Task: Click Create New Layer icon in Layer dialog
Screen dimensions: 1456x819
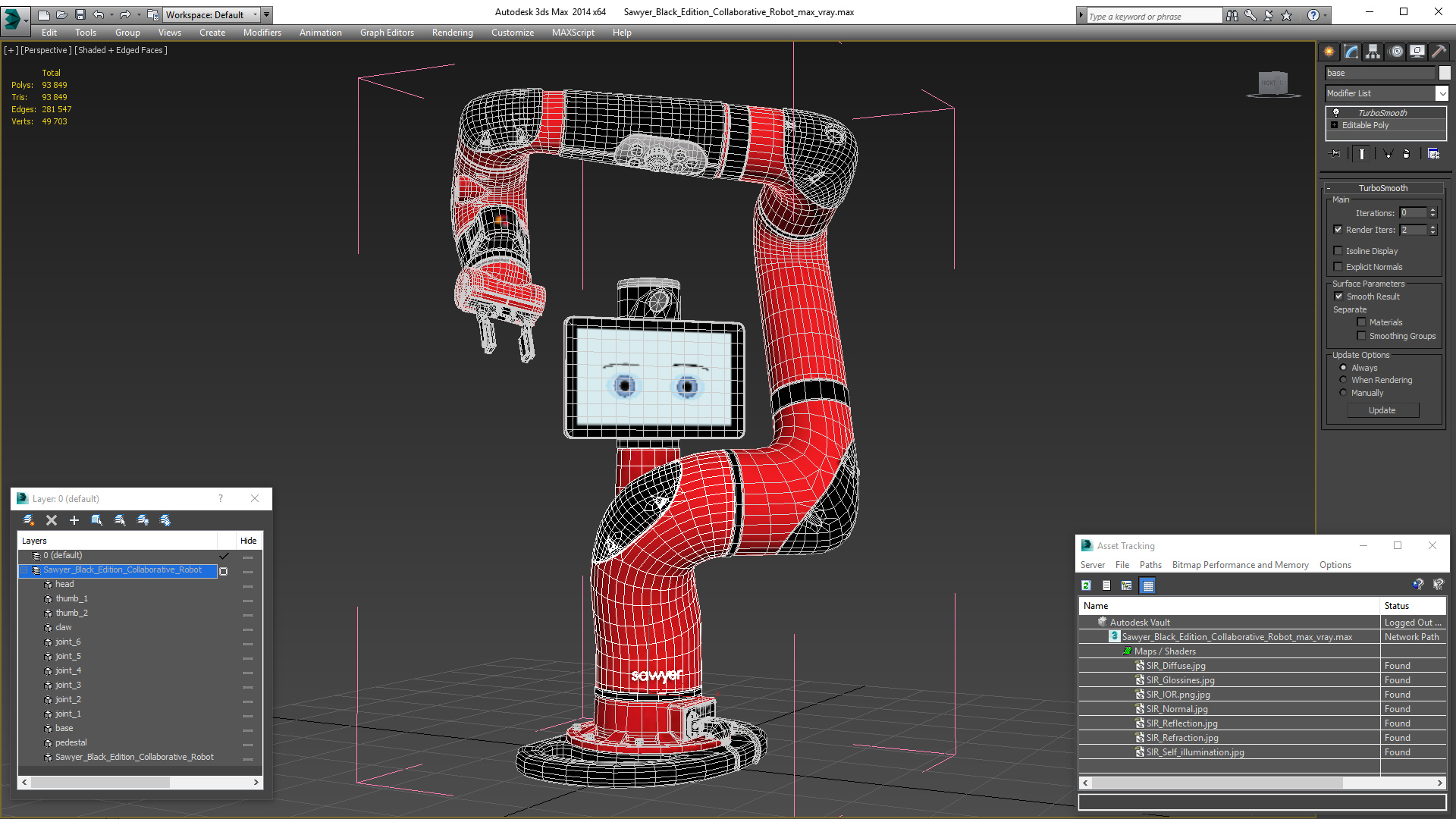Action: coord(29,520)
